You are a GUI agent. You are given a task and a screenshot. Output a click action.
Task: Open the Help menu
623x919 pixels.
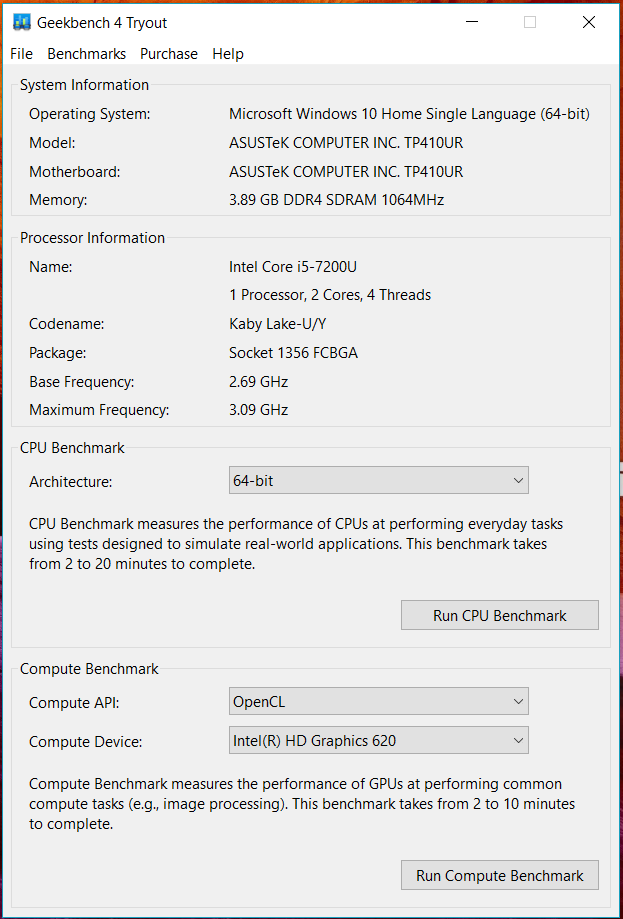tap(227, 54)
